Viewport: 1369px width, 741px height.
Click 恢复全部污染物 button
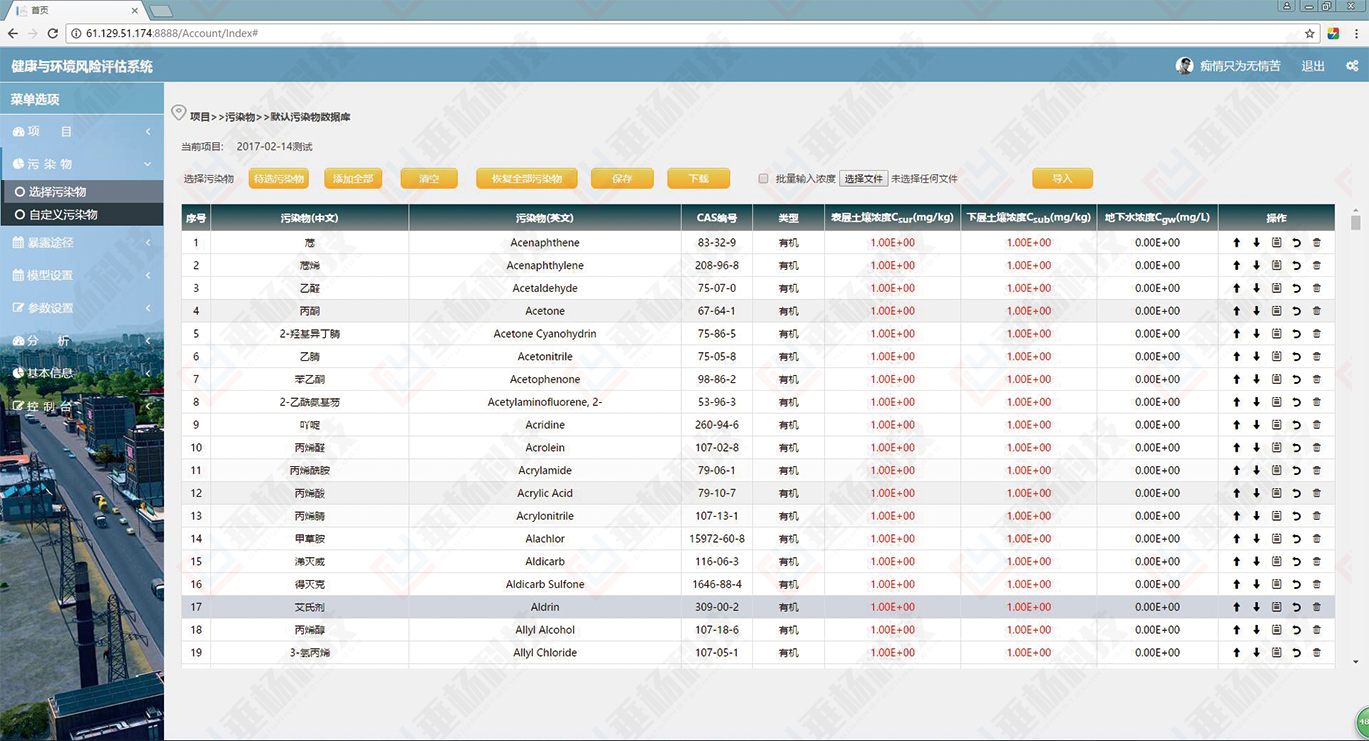click(x=527, y=179)
